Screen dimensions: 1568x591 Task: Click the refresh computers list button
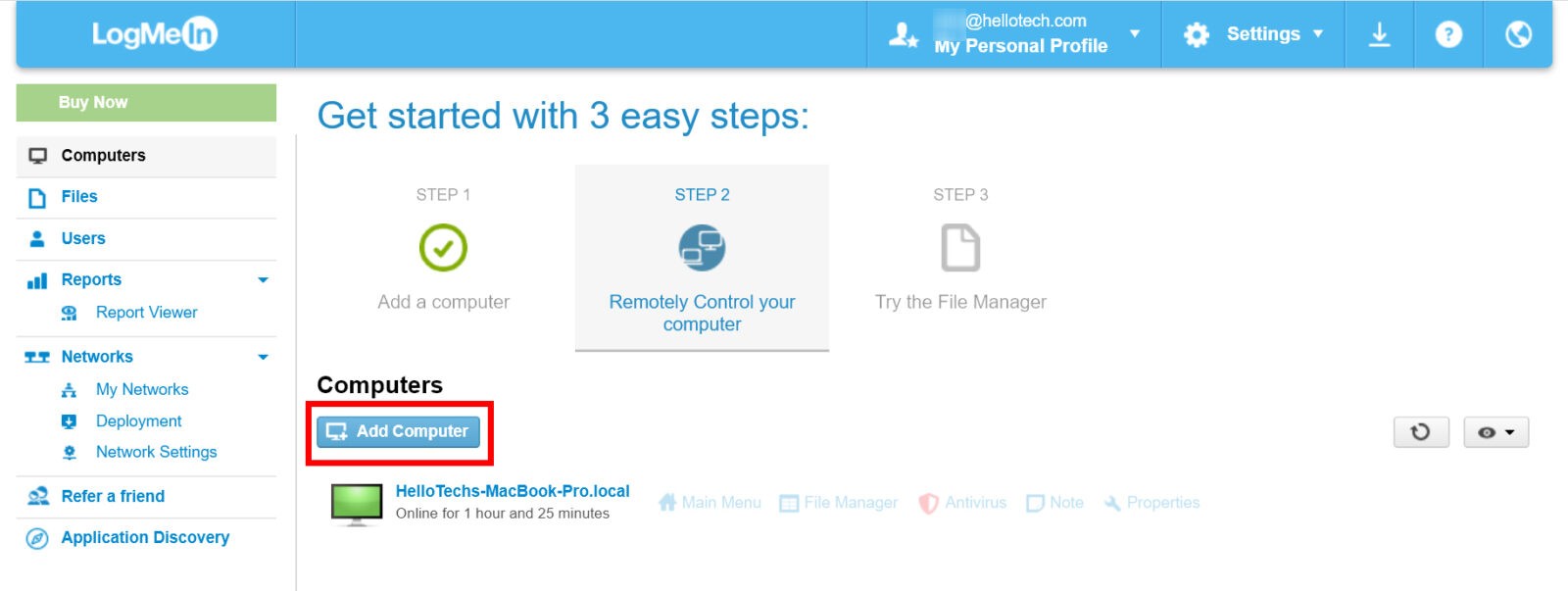1421,432
